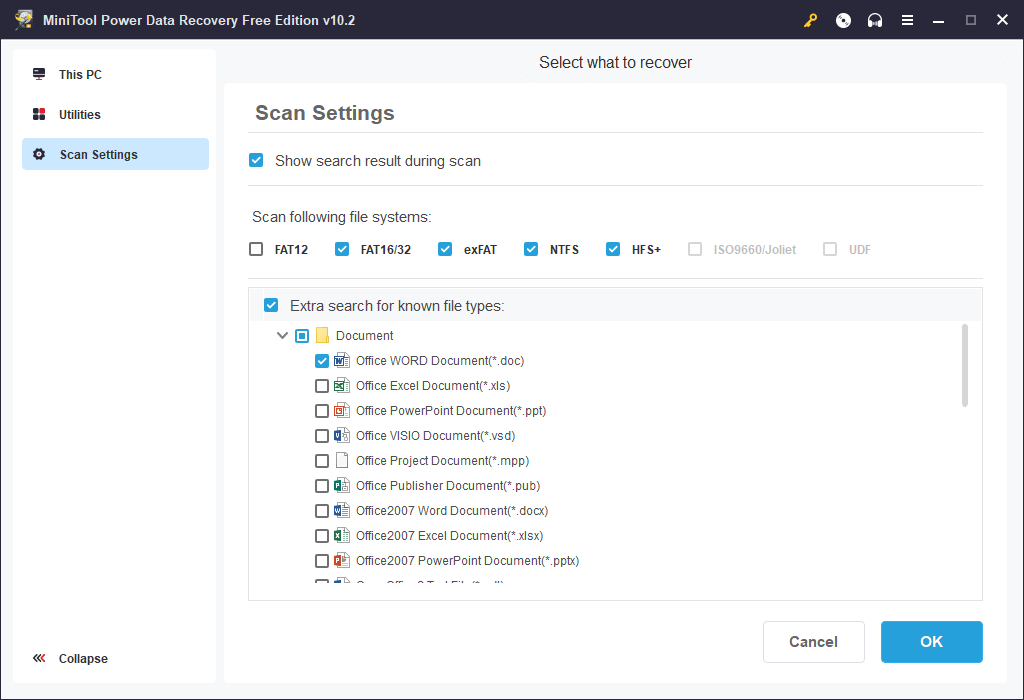Click the PowerPoint .ppt file icon
This screenshot has width=1024, height=700.
click(x=342, y=411)
